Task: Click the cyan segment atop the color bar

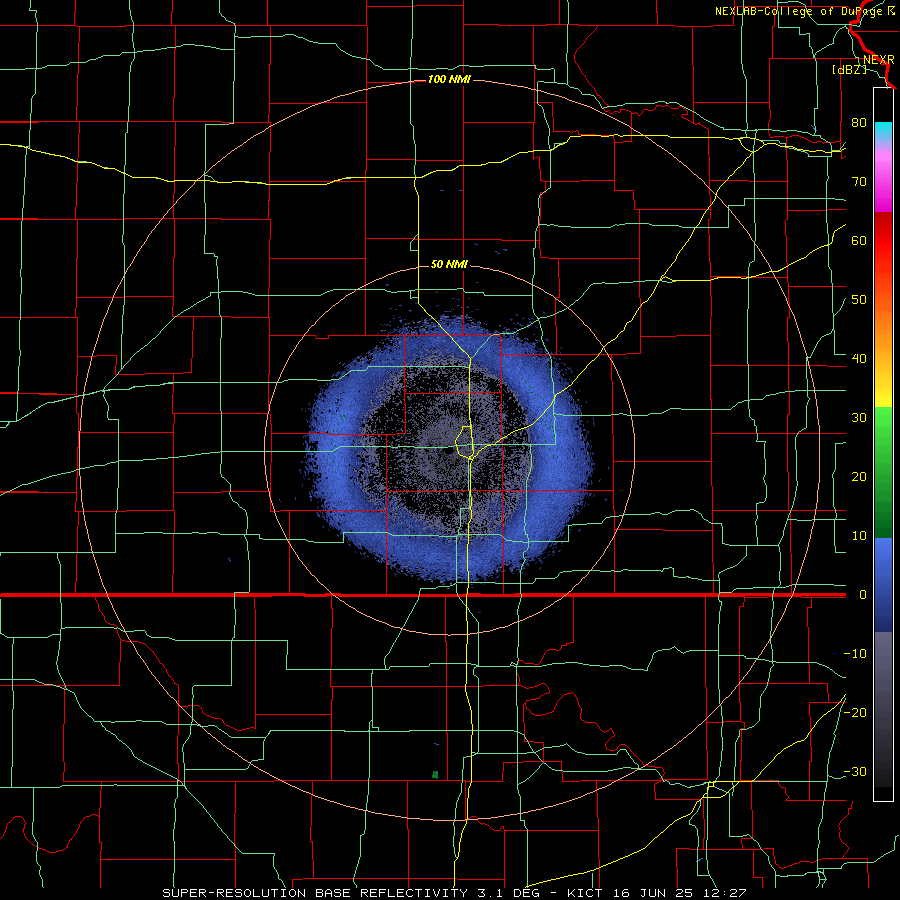Action: [x=883, y=131]
